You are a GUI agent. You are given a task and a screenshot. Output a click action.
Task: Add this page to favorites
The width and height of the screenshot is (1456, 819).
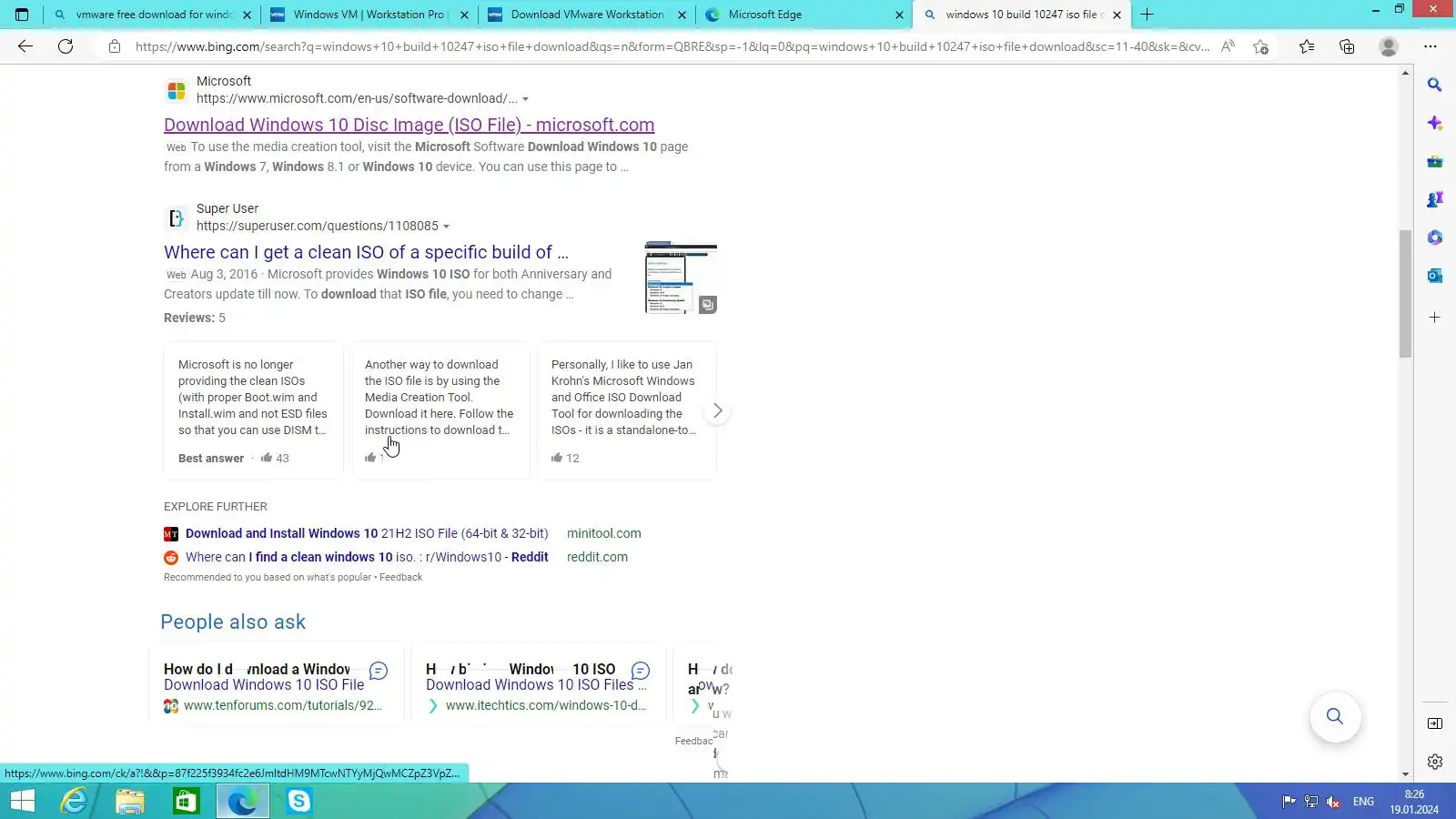pyautogui.click(x=1260, y=46)
